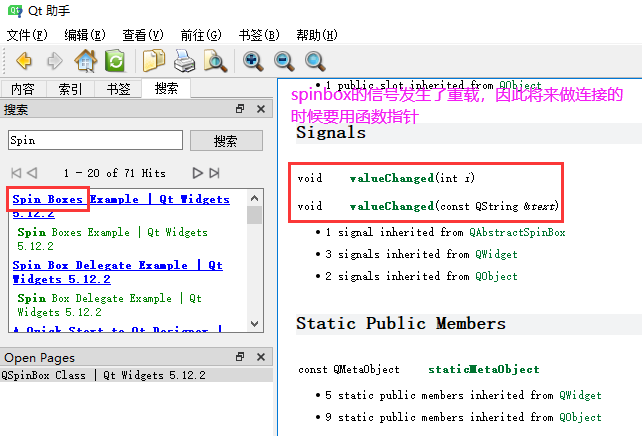Click the Back arrow toolbar icon
The width and height of the screenshot is (642, 436).
point(24,61)
